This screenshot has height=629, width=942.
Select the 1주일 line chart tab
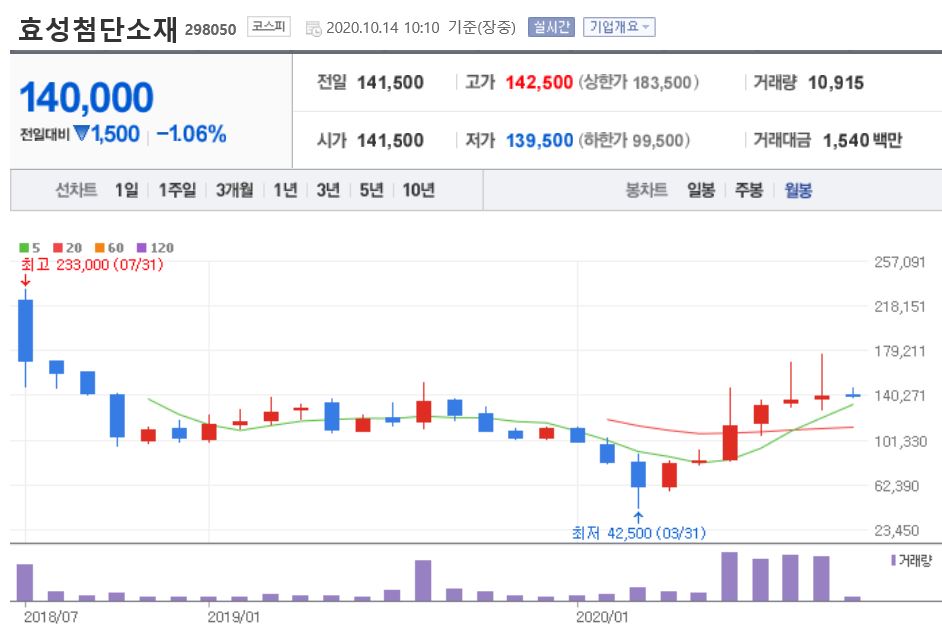coord(177,190)
